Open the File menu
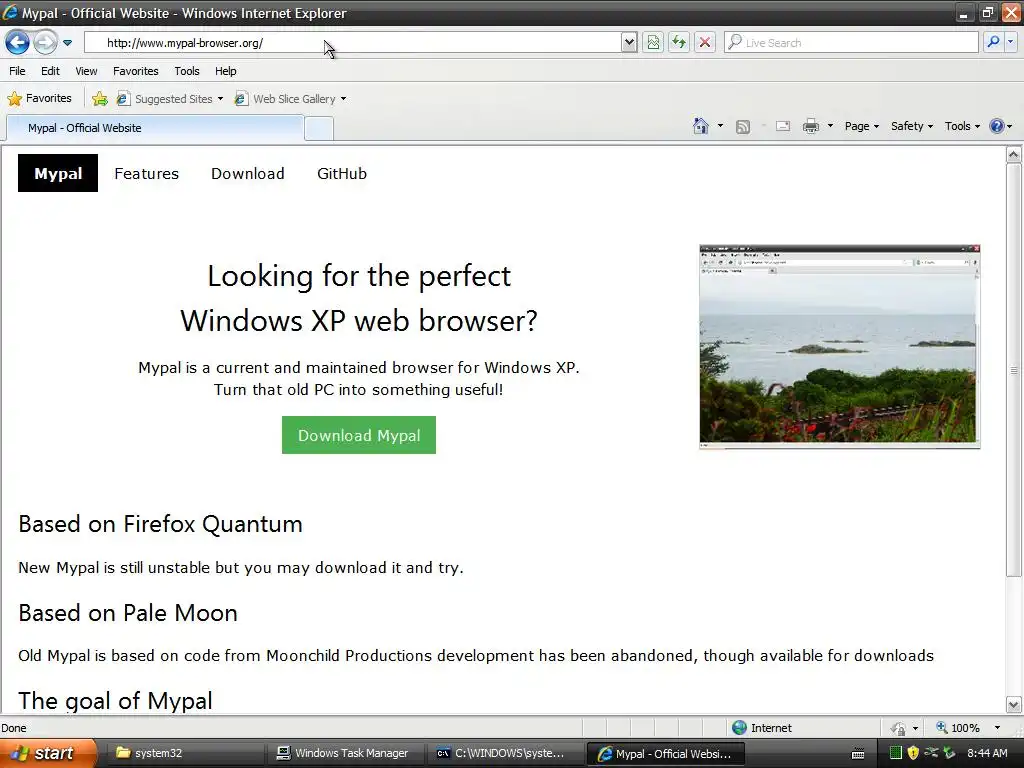Image resolution: width=1024 pixels, height=768 pixels. (18, 71)
